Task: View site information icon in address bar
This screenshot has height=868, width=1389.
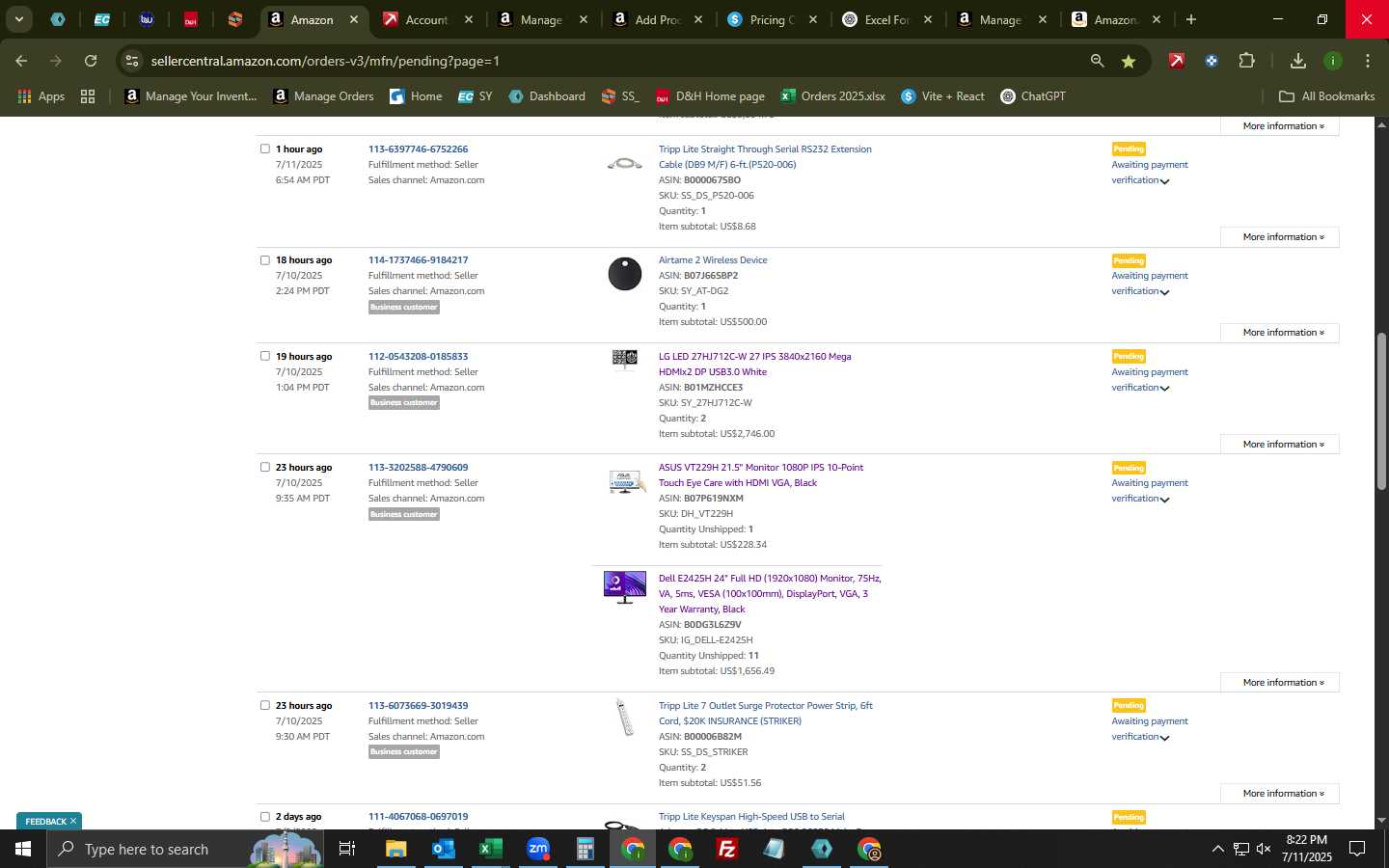Action: point(132,61)
